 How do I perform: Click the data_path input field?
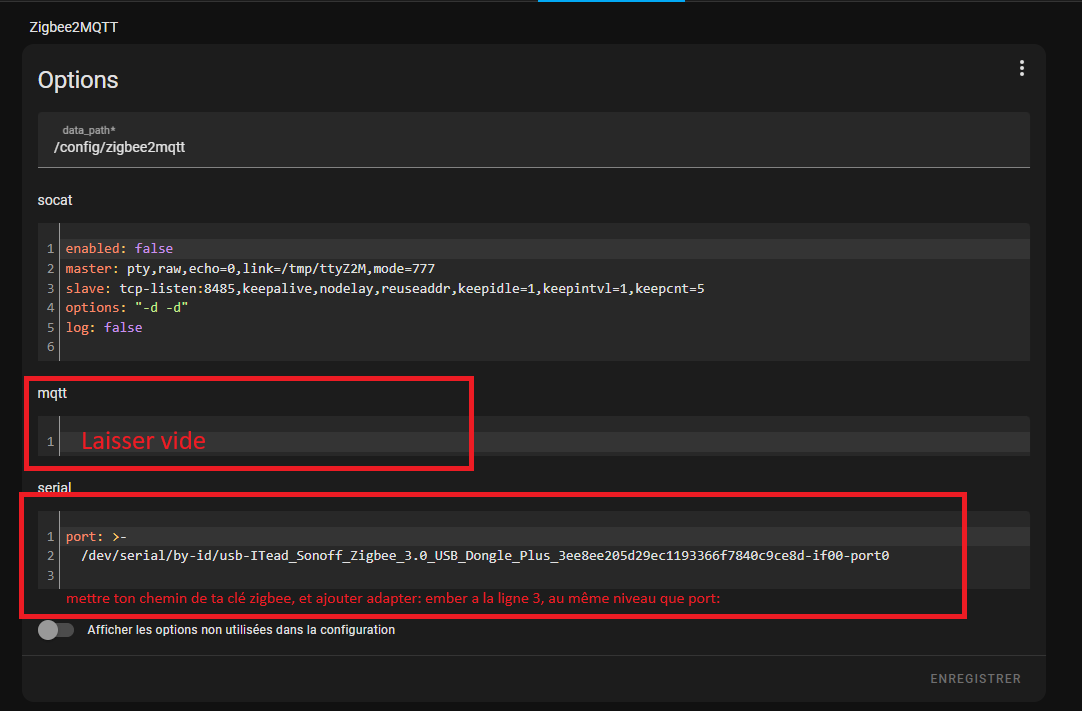pos(533,146)
